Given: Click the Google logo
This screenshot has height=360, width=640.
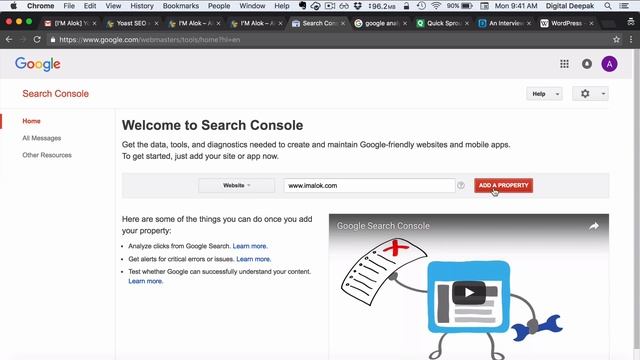Looking at the screenshot, I should click(38, 64).
